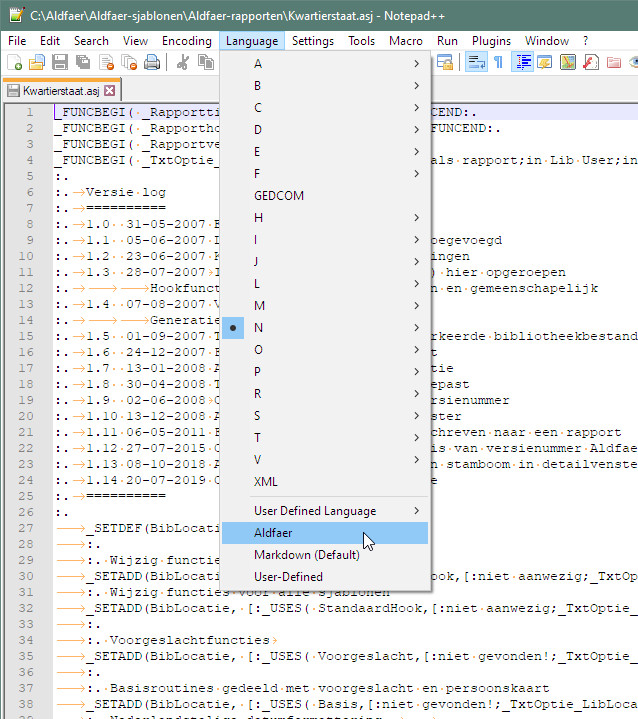
Task: Click the synchronize scrolling lock icon
Action: (x=445, y=62)
